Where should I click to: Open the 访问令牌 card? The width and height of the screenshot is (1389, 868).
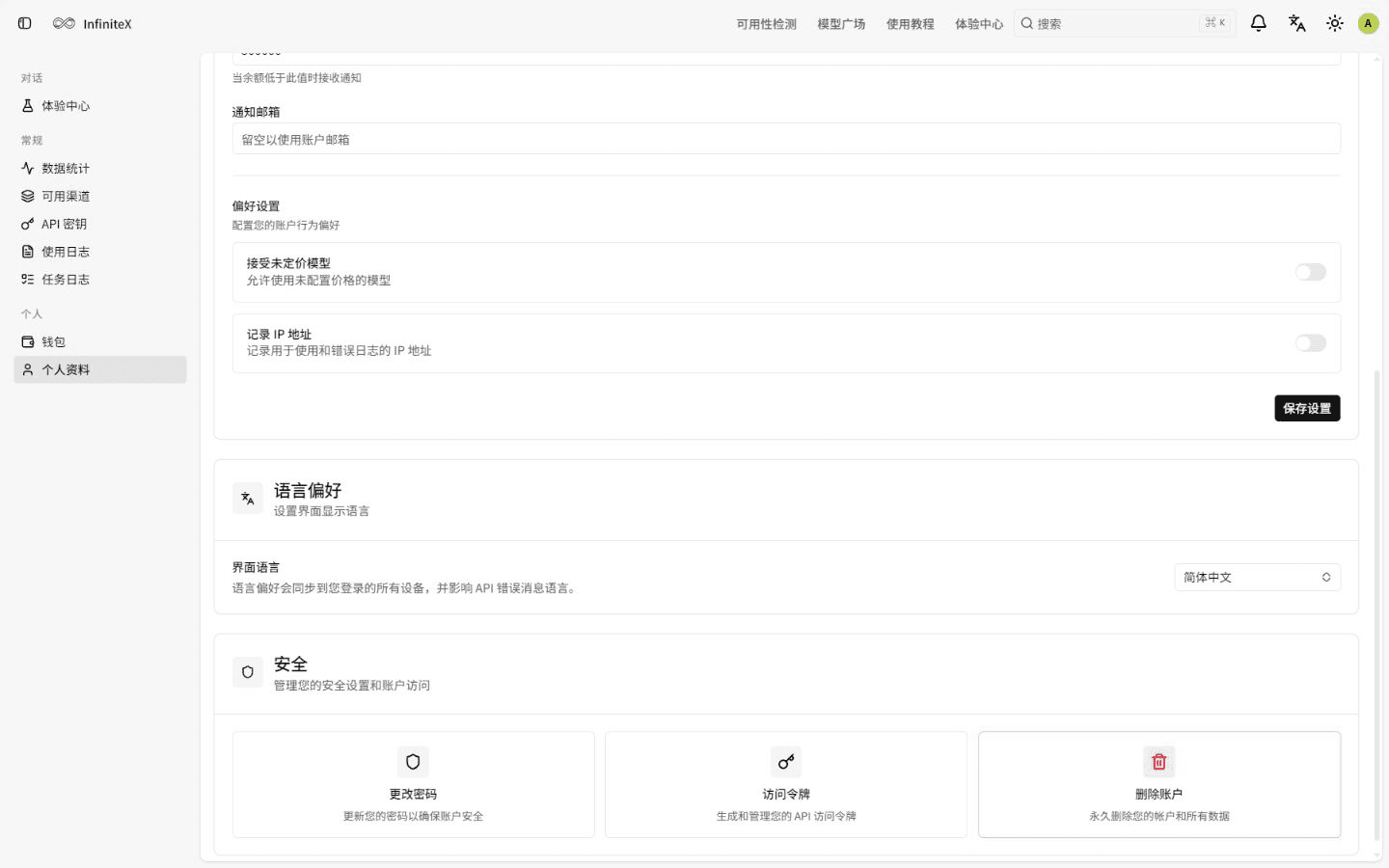pyautogui.click(x=786, y=784)
